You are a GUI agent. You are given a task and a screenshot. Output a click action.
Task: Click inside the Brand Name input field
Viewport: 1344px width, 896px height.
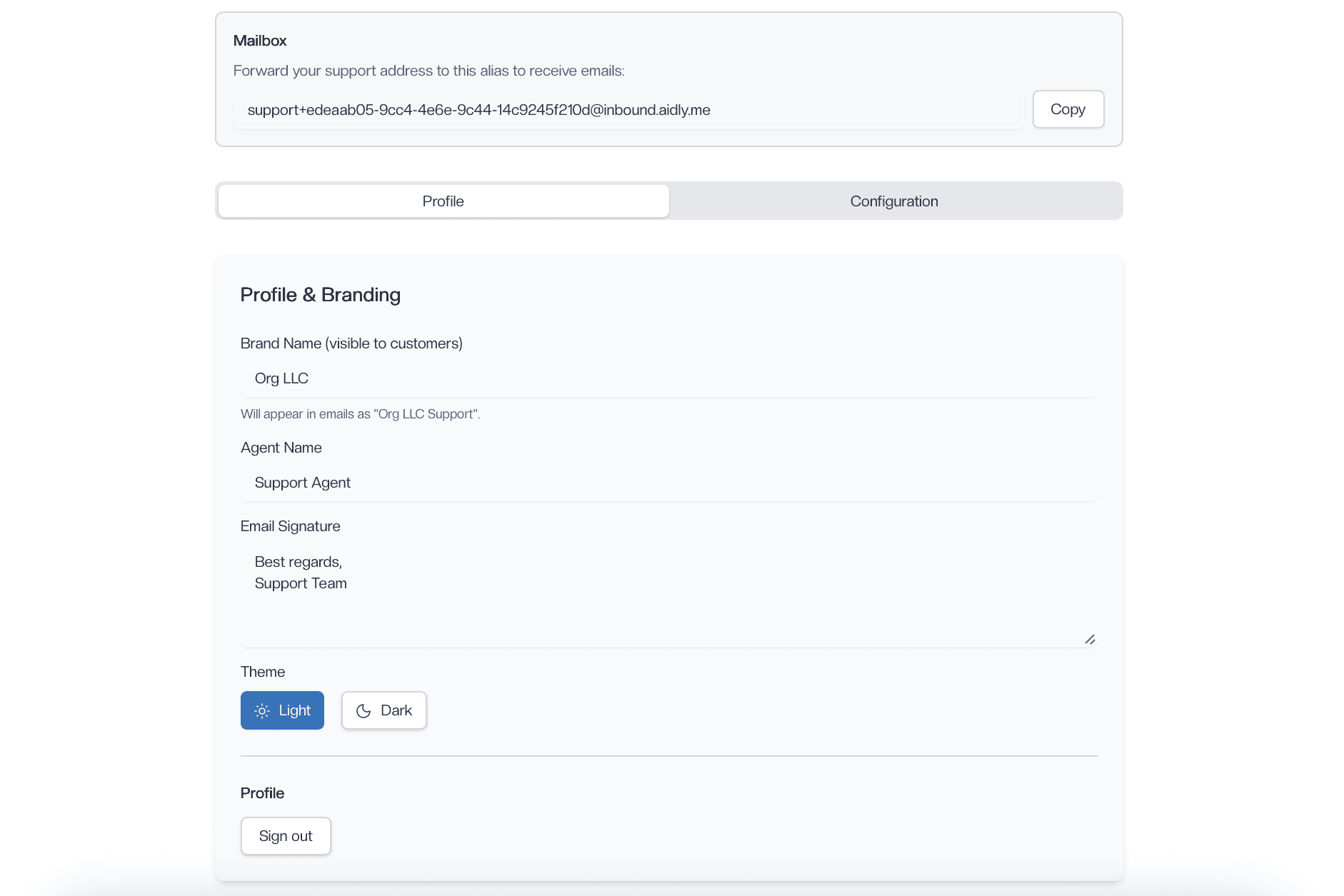[x=668, y=378]
